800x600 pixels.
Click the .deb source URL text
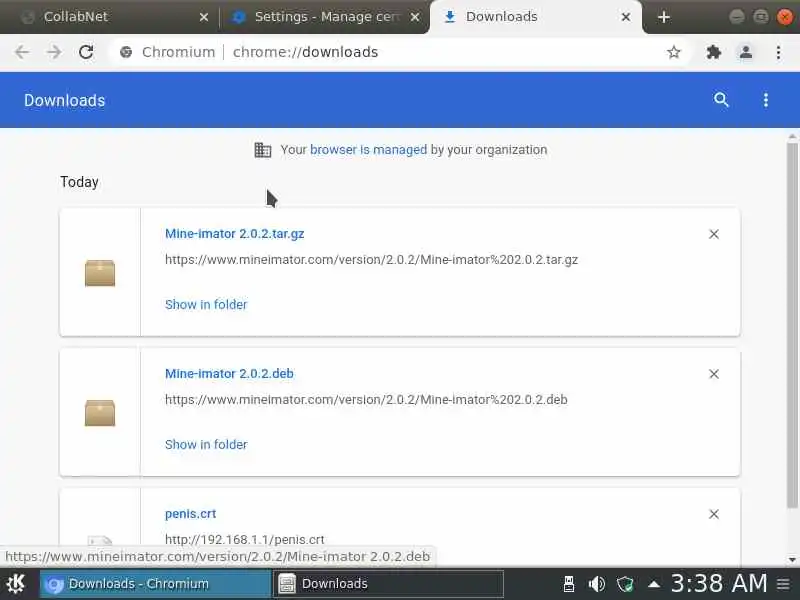pyautogui.click(x=366, y=399)
